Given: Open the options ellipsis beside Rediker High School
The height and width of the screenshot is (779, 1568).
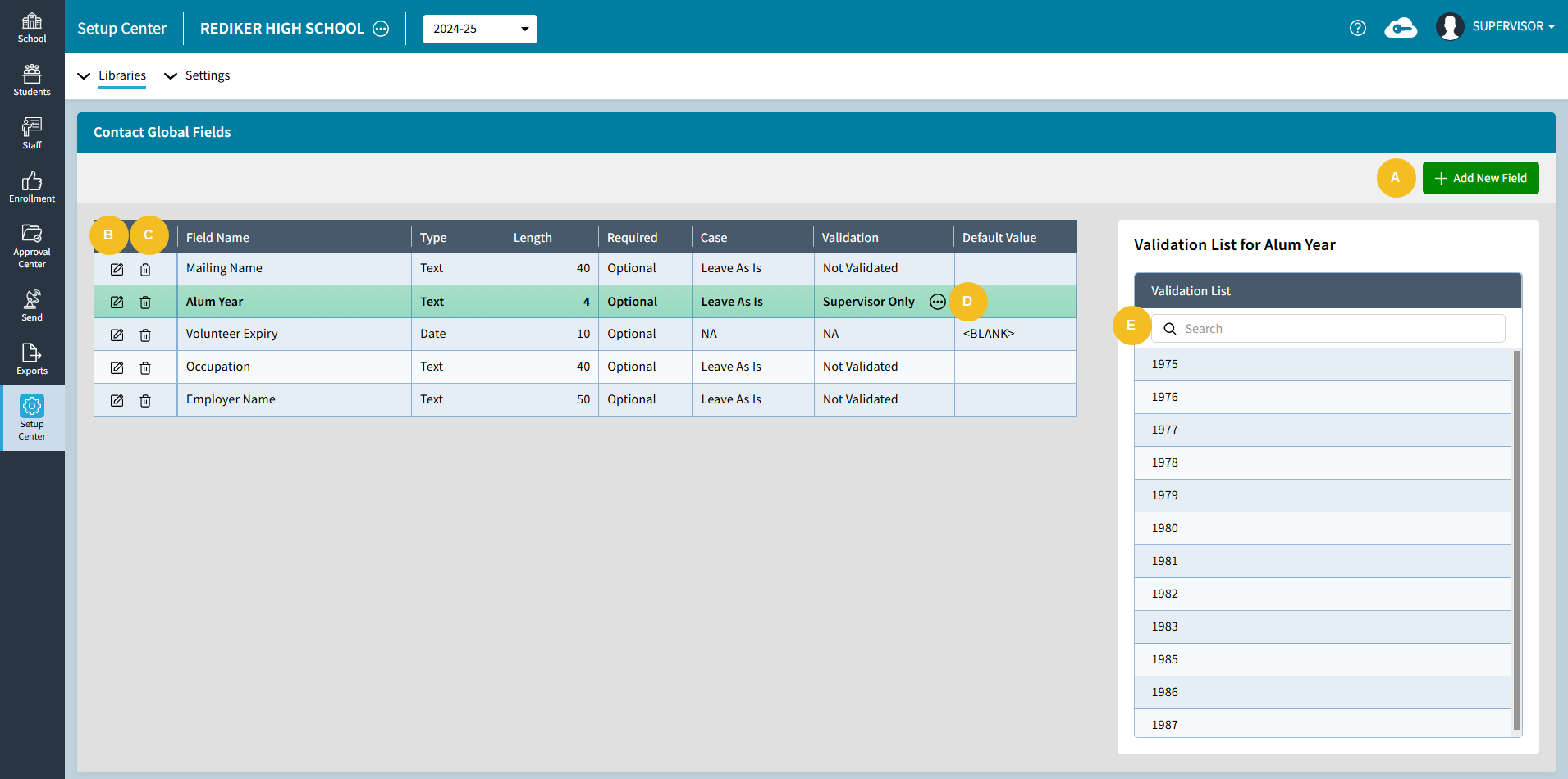Looking at the screenshot, I should point(381,29).
